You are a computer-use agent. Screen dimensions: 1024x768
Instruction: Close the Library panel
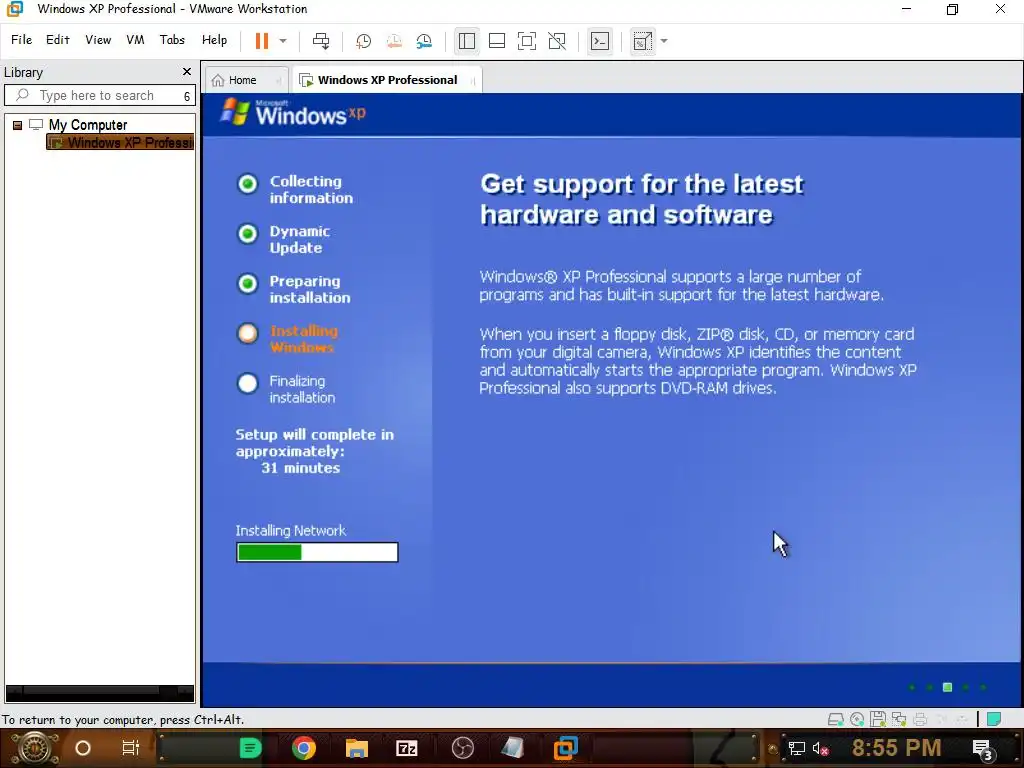[187, 71]
